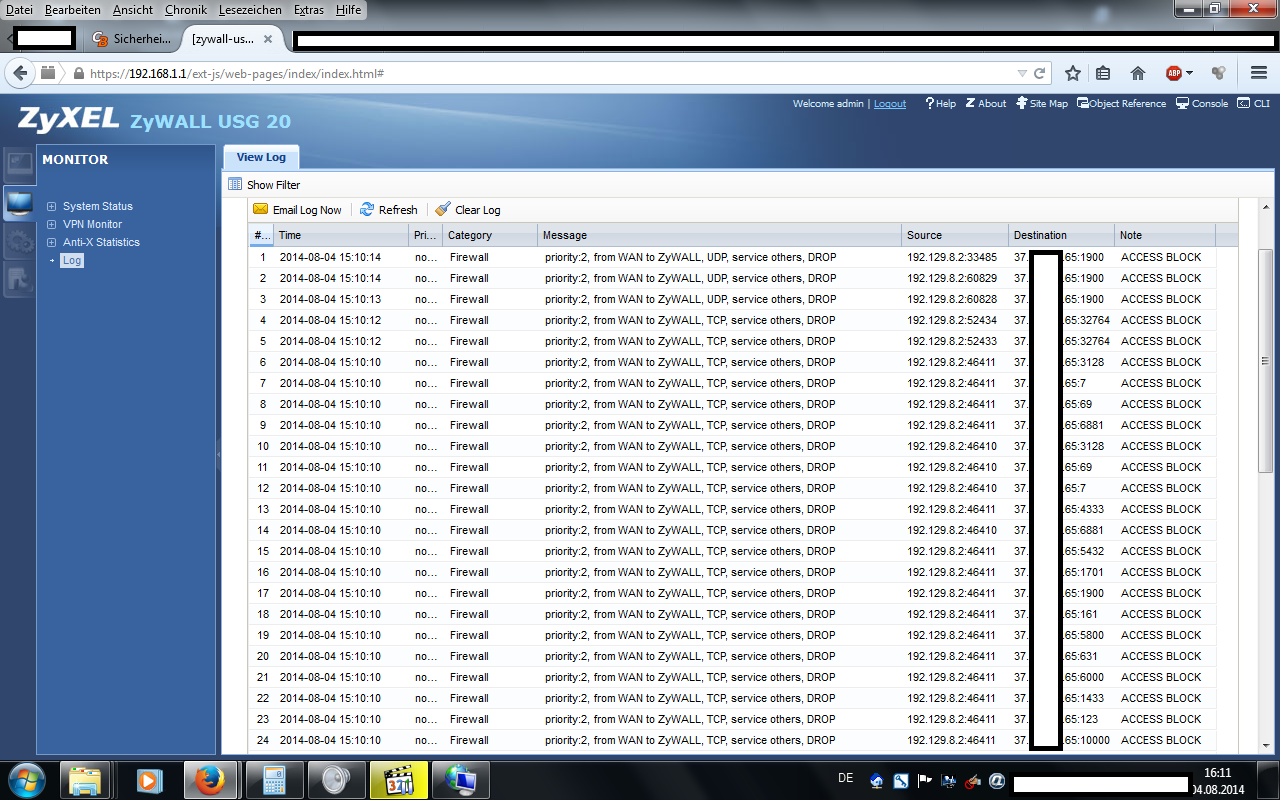
Task: Click the Show Filter label
Action: (x=273, y=185)
